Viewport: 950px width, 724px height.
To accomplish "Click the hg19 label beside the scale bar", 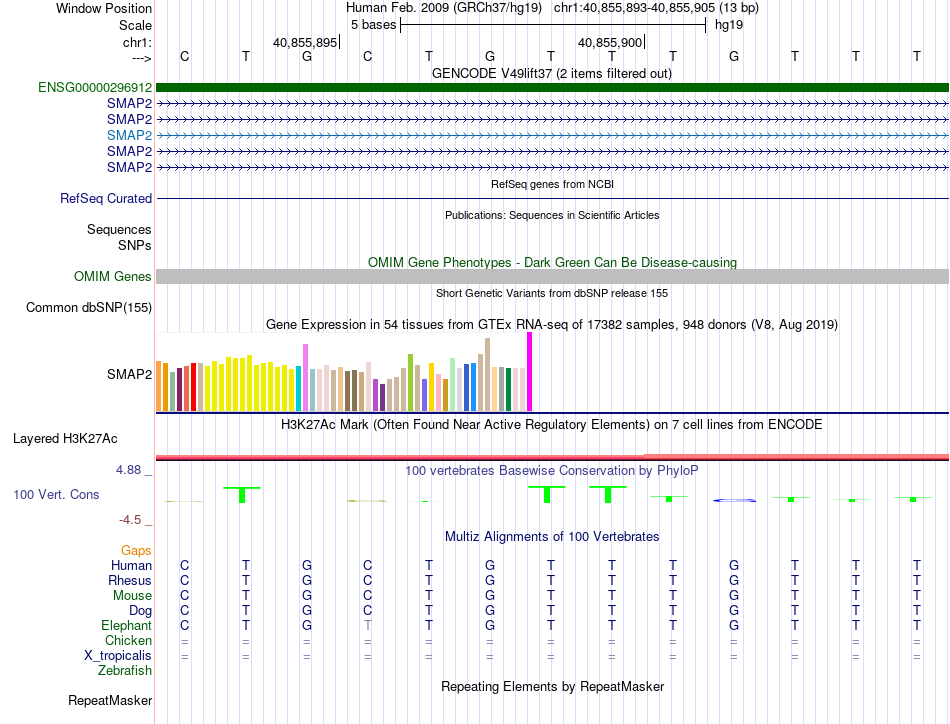I will tap(729, 25).
